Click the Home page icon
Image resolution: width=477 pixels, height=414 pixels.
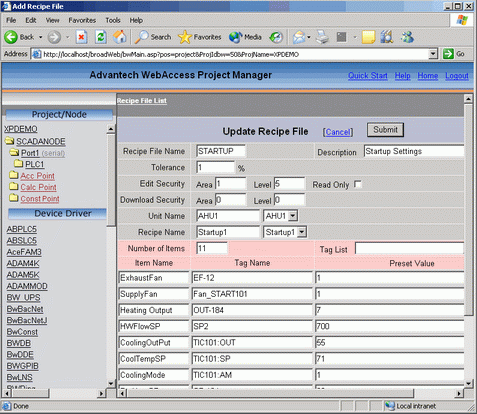click(119, 37)
